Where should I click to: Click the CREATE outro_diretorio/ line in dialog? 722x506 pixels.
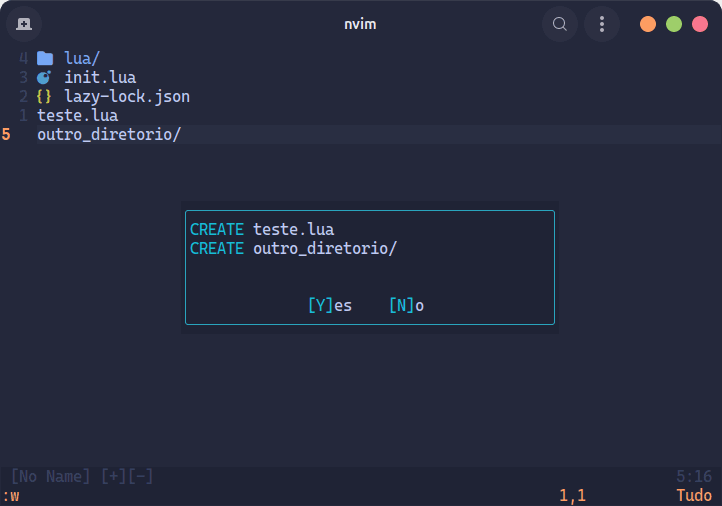pos(293,249)
